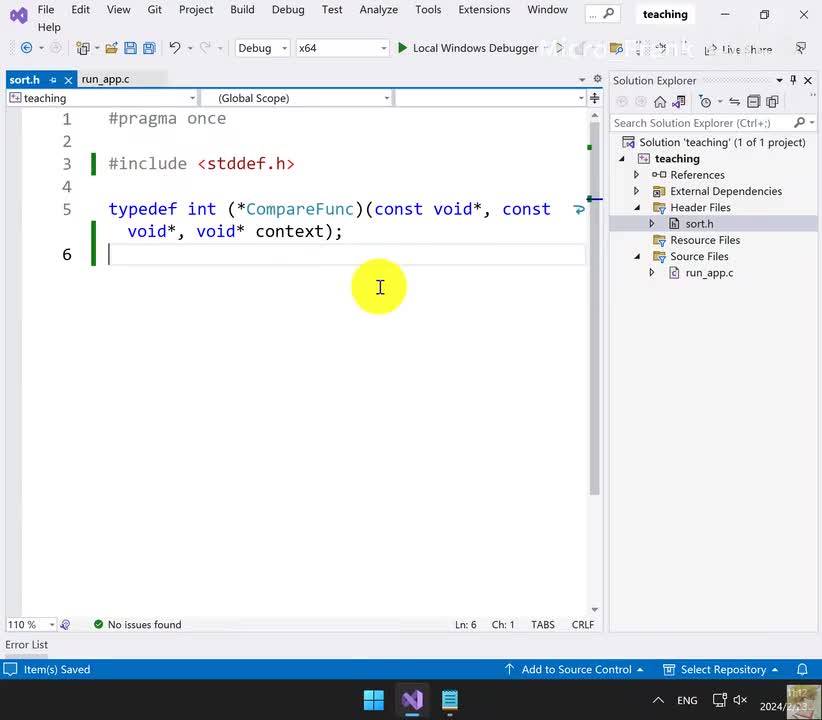This screenshot has height=720, width=822.
Task: Open the Tools menu
Action: click(428, 9)
